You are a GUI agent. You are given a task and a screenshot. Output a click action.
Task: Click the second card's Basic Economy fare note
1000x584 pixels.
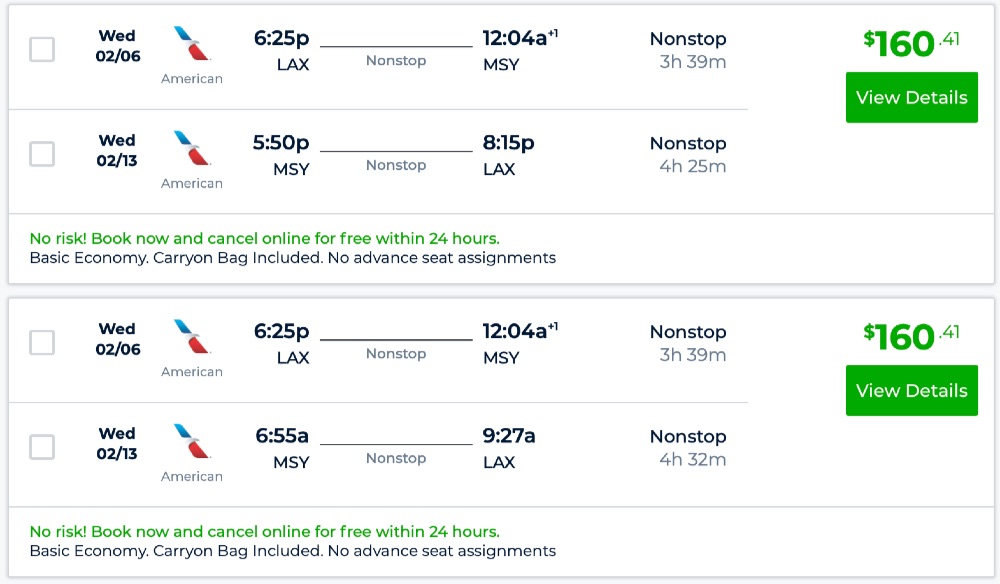[x=292, y=551]
